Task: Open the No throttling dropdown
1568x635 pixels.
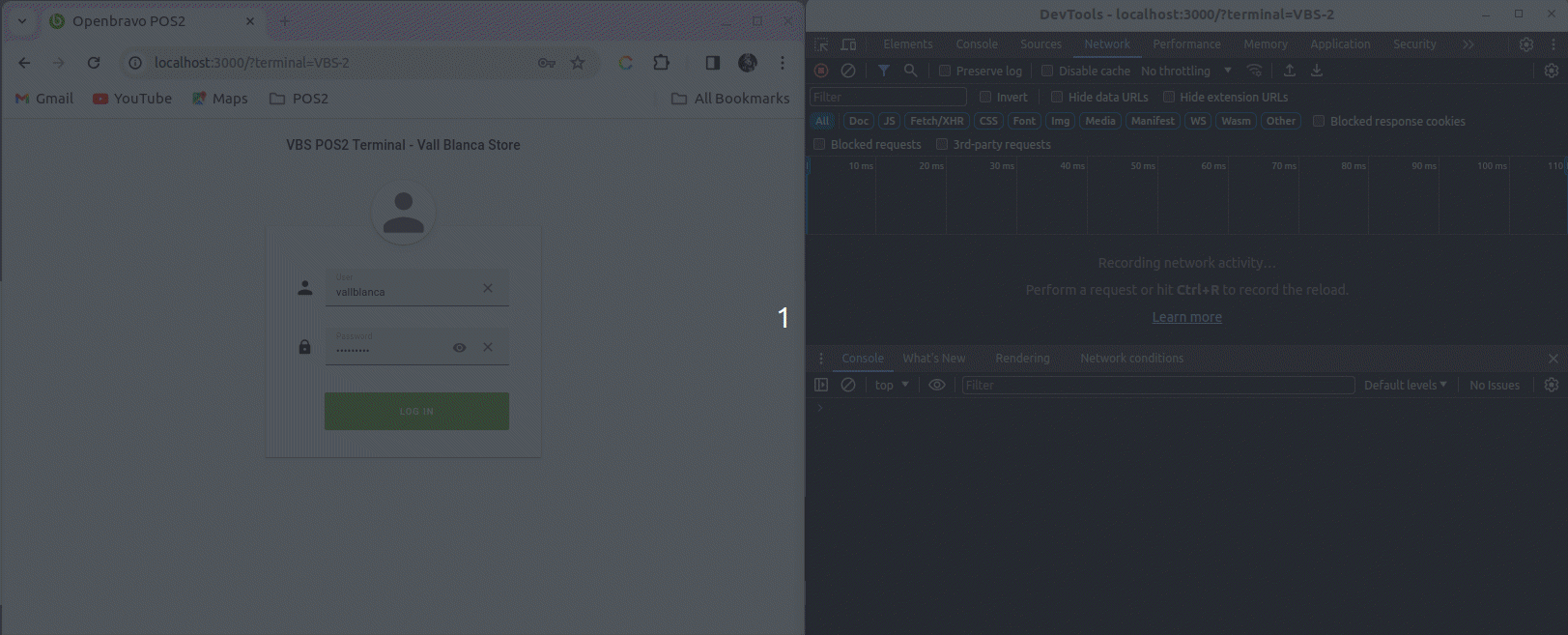Action: pyautogui.click(x=1185, y=71)
